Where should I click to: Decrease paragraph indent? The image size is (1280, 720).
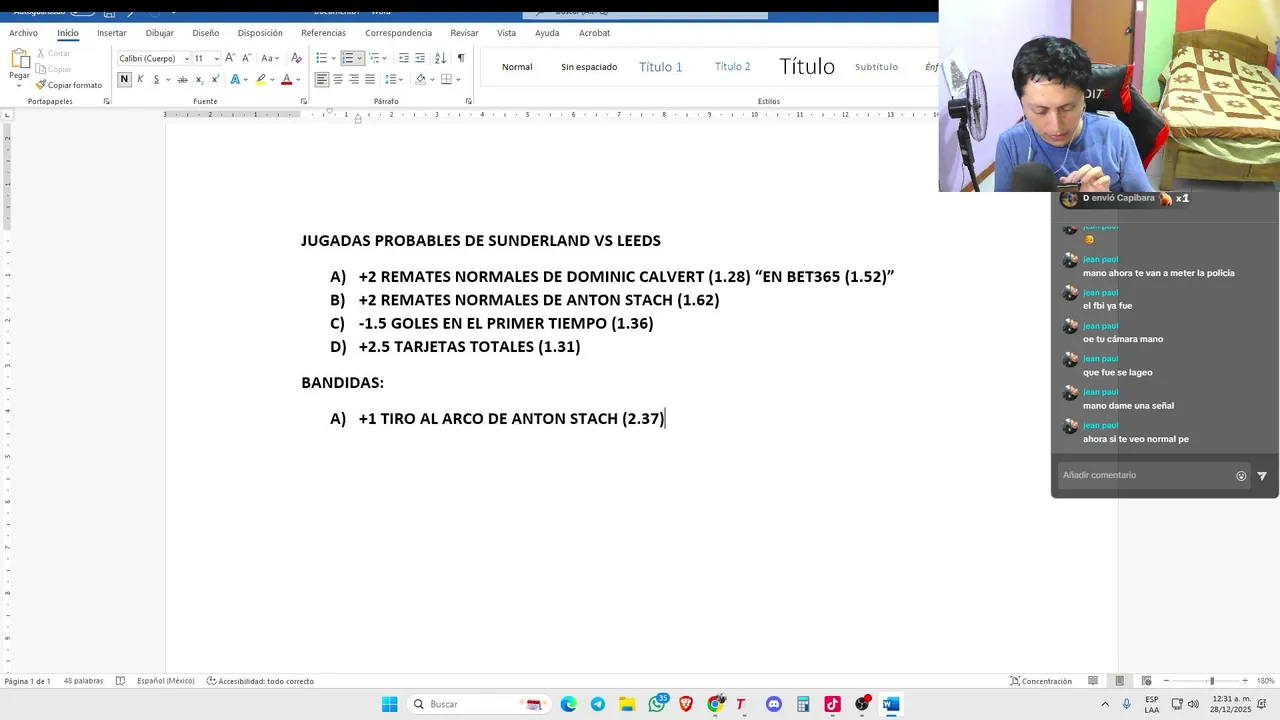tap(404, 58)
